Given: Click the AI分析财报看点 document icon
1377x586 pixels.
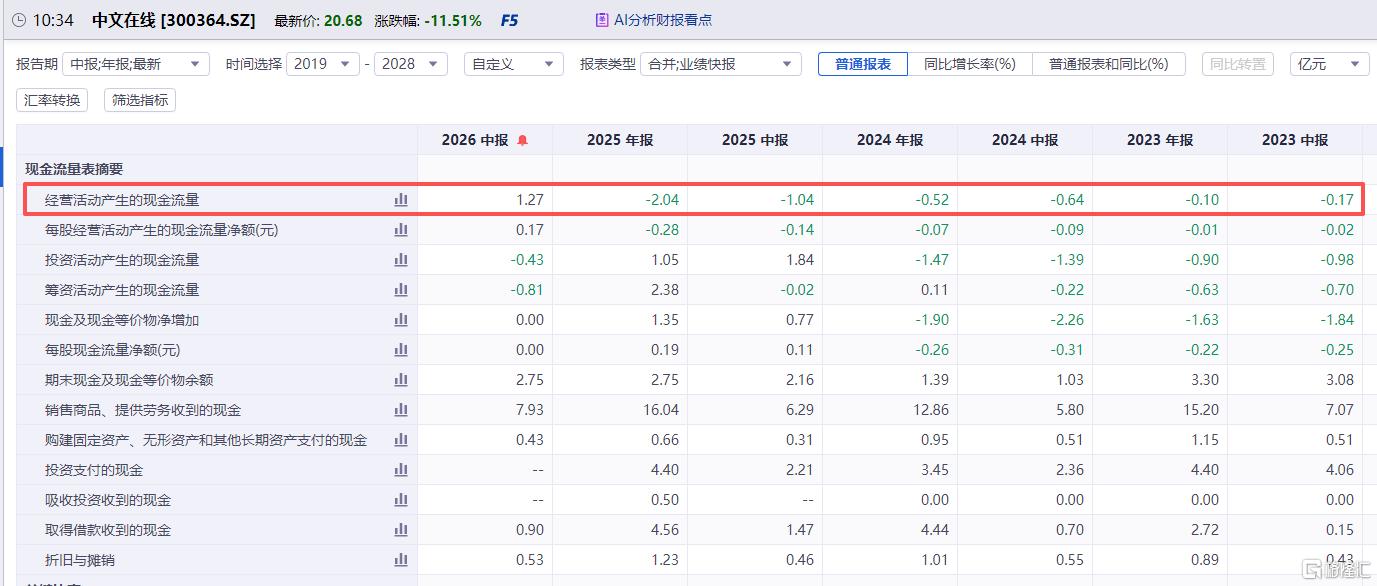Looking at the screenshot, I should 601,20.
